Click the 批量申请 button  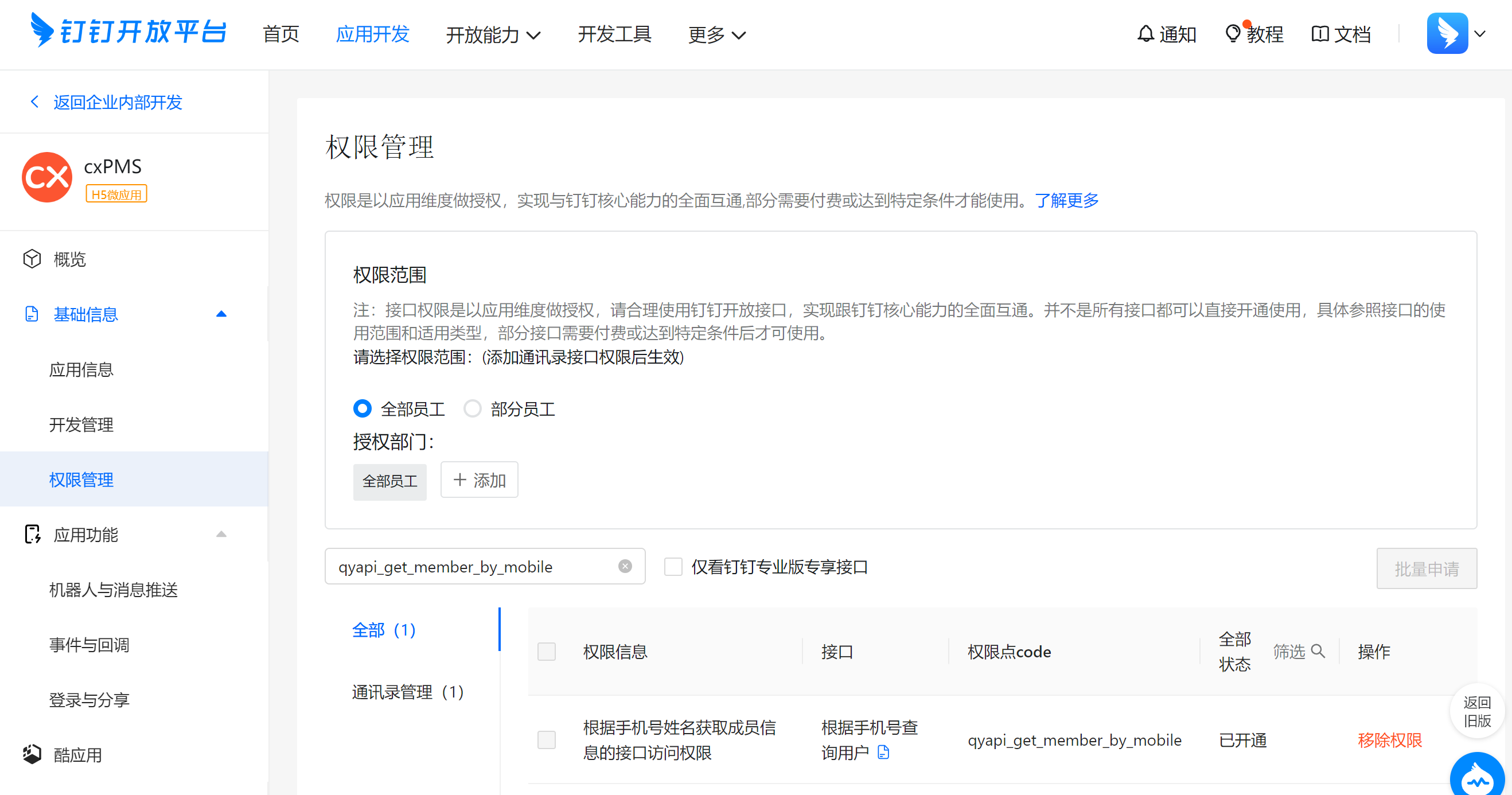(1427, 568)
